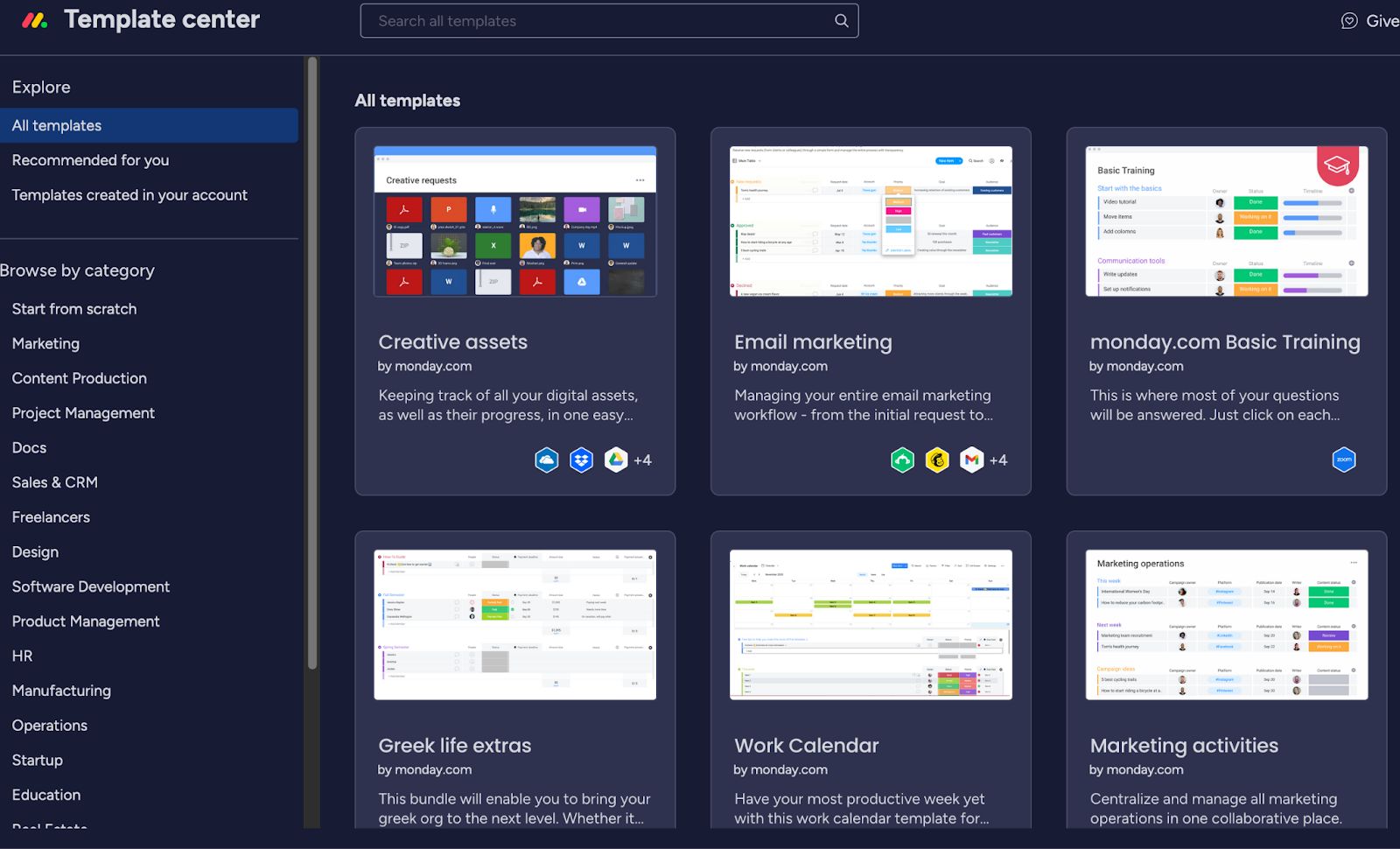Open the Docs category
1400x849 pixels.
point(29,448)
